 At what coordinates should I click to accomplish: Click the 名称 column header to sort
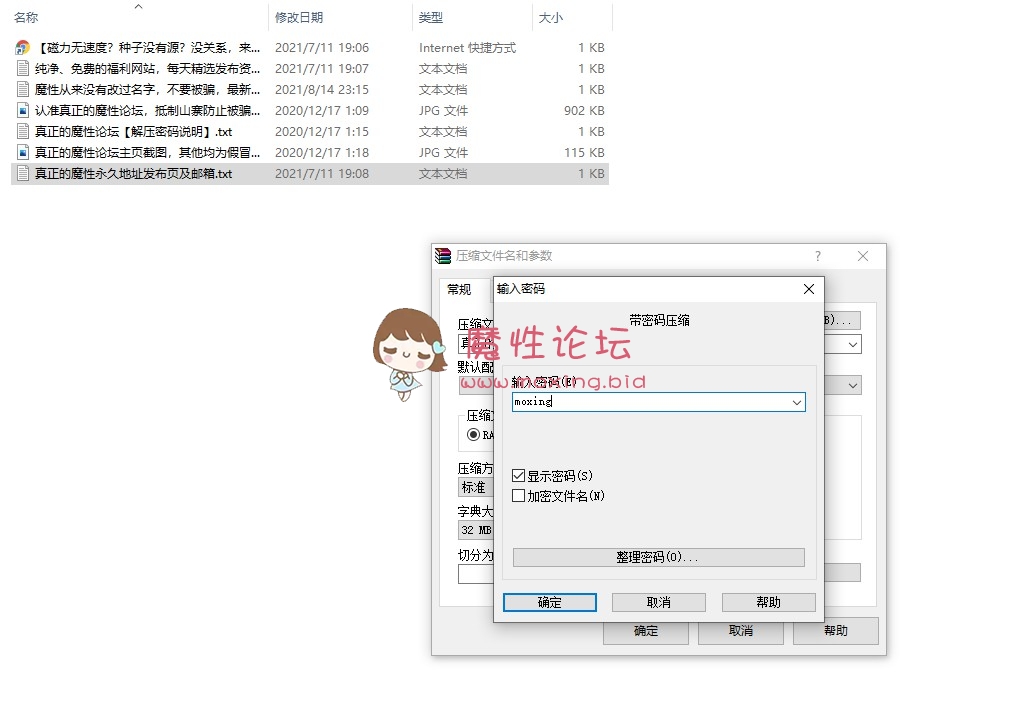[25, 16]
